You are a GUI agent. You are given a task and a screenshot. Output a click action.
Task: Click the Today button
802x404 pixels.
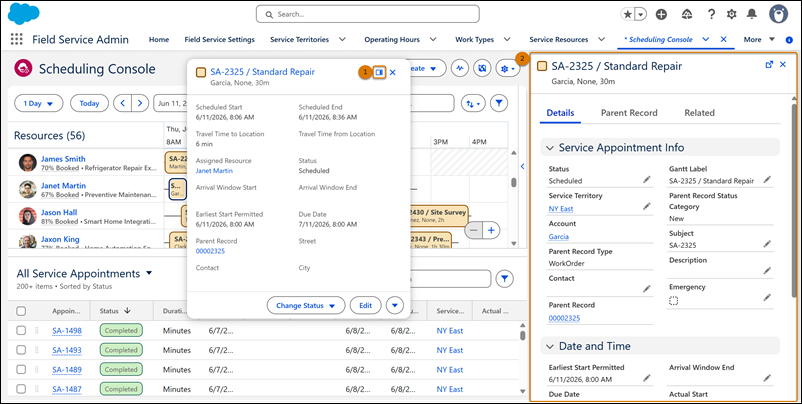point(89,103)
